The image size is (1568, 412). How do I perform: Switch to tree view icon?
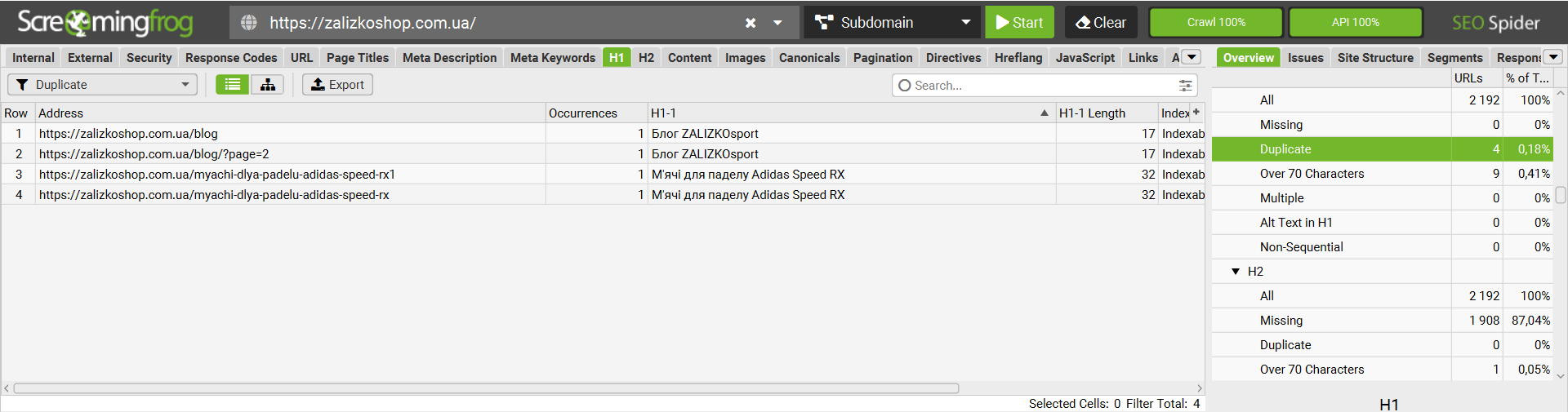[x=267, y=85]
